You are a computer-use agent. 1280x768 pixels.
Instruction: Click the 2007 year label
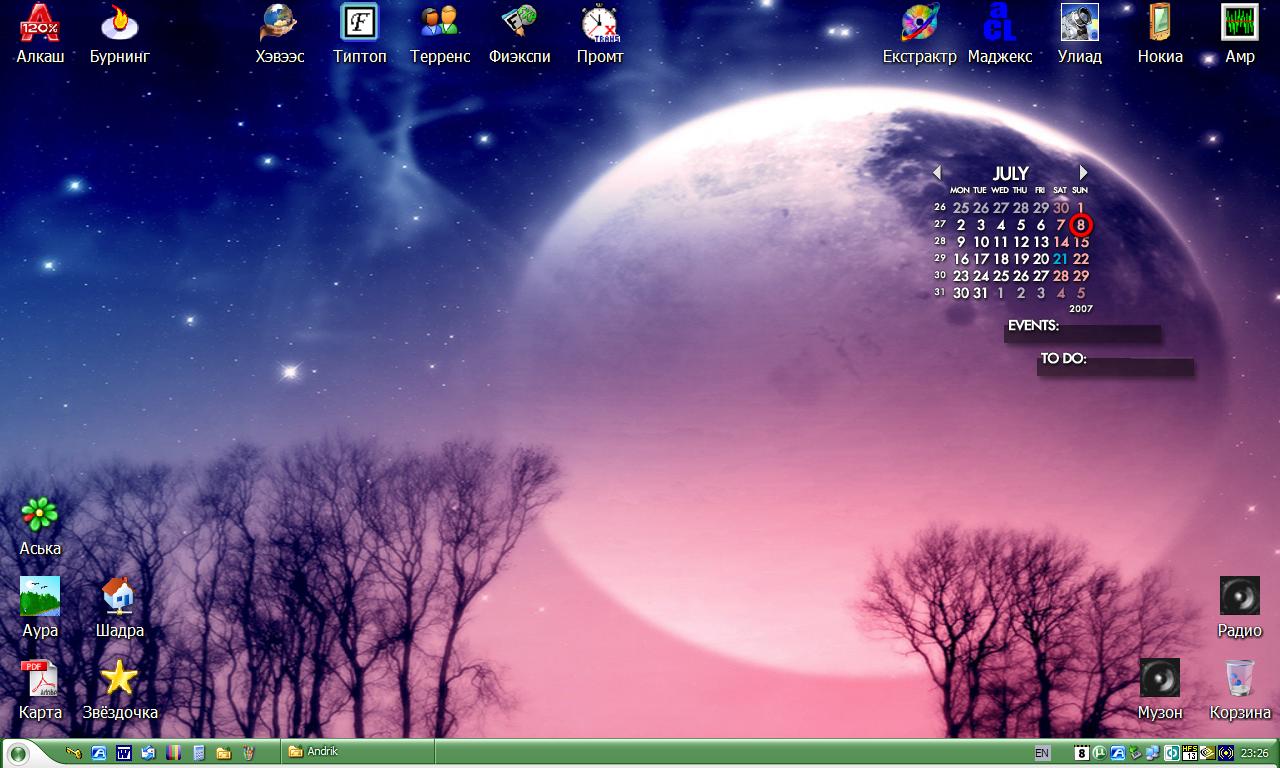click(x=1080, y=309)
